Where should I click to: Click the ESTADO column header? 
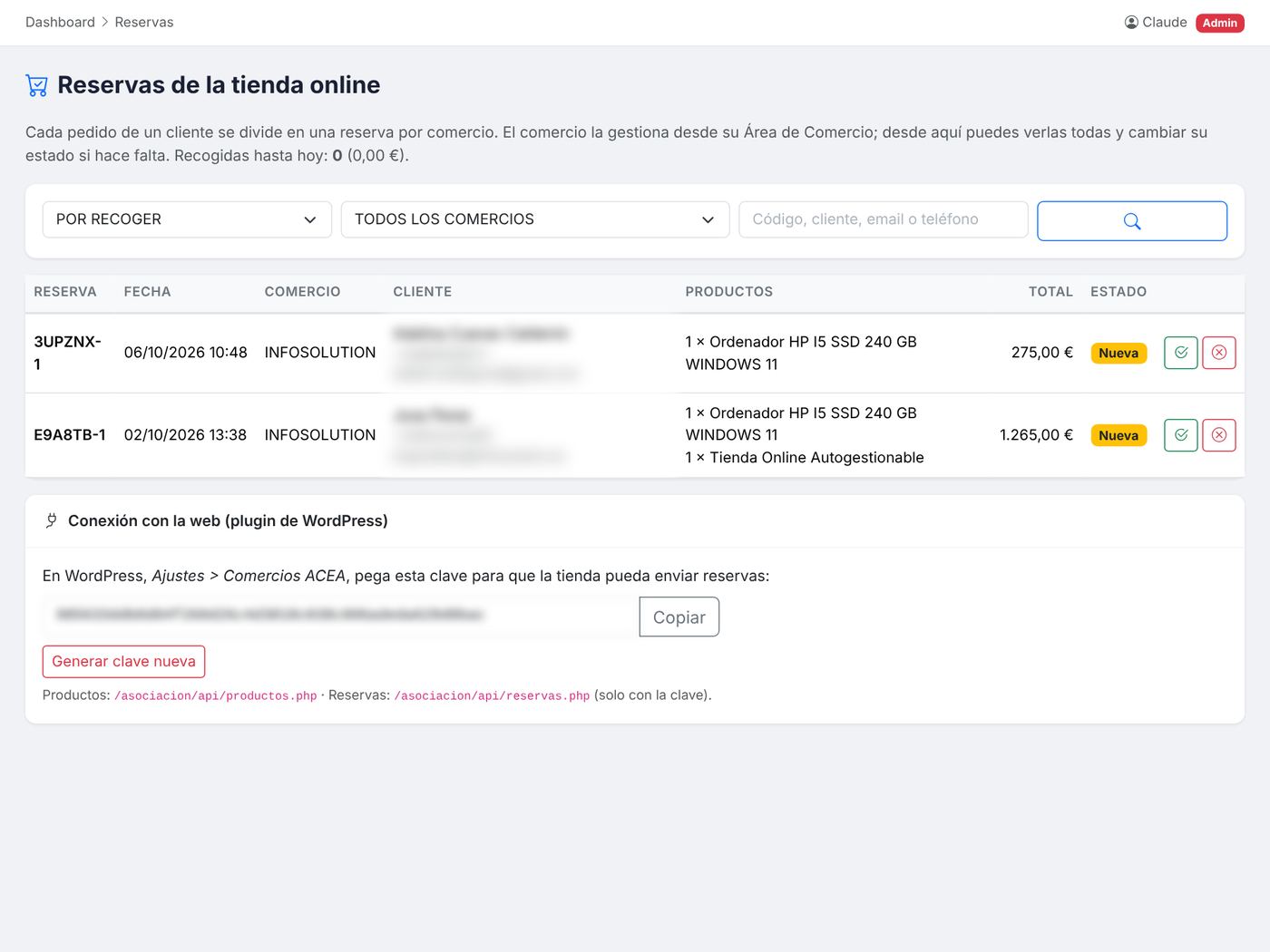[1119, 292]
